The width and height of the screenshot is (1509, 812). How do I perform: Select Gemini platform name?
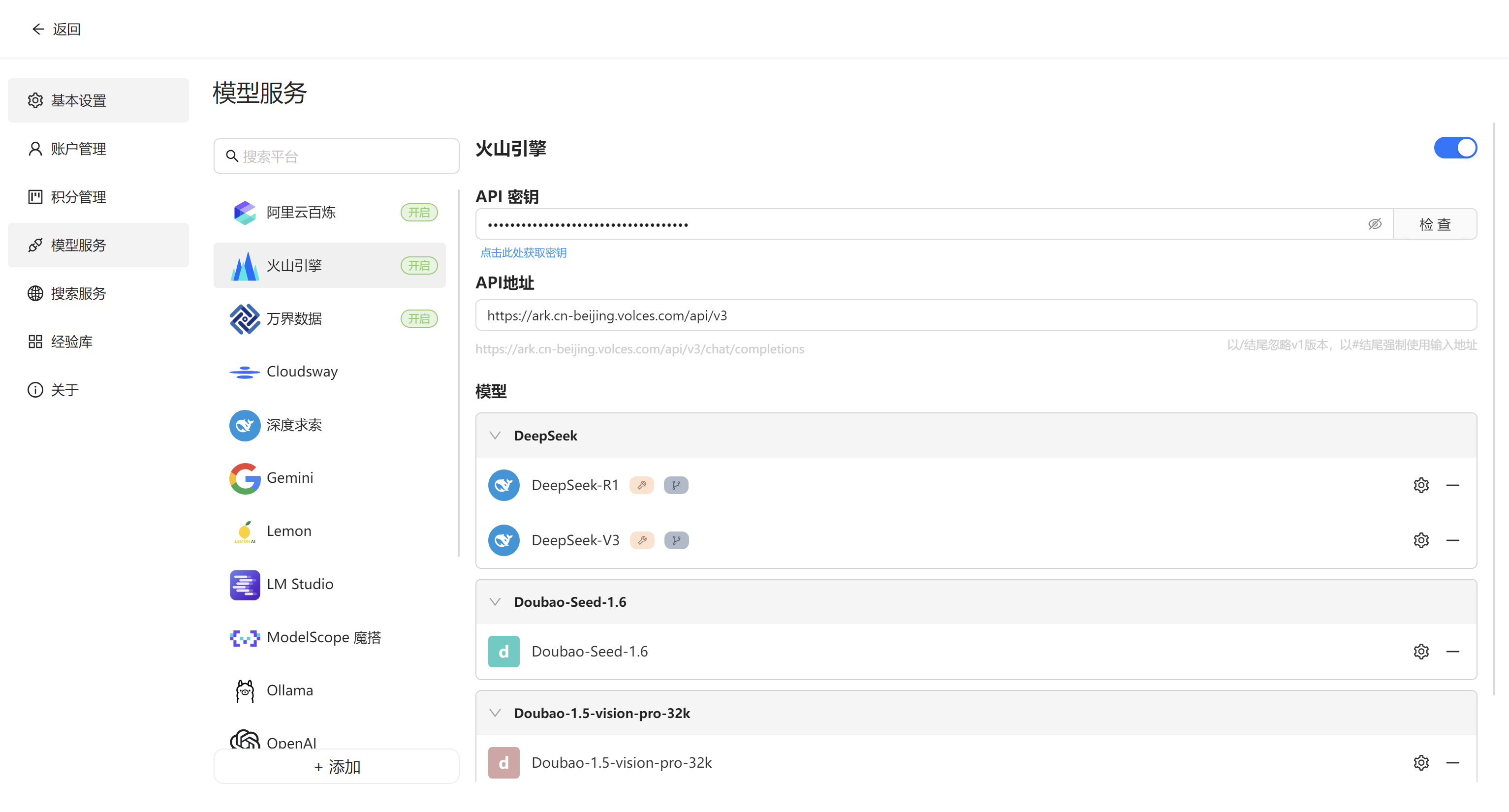tap(290, 478)
